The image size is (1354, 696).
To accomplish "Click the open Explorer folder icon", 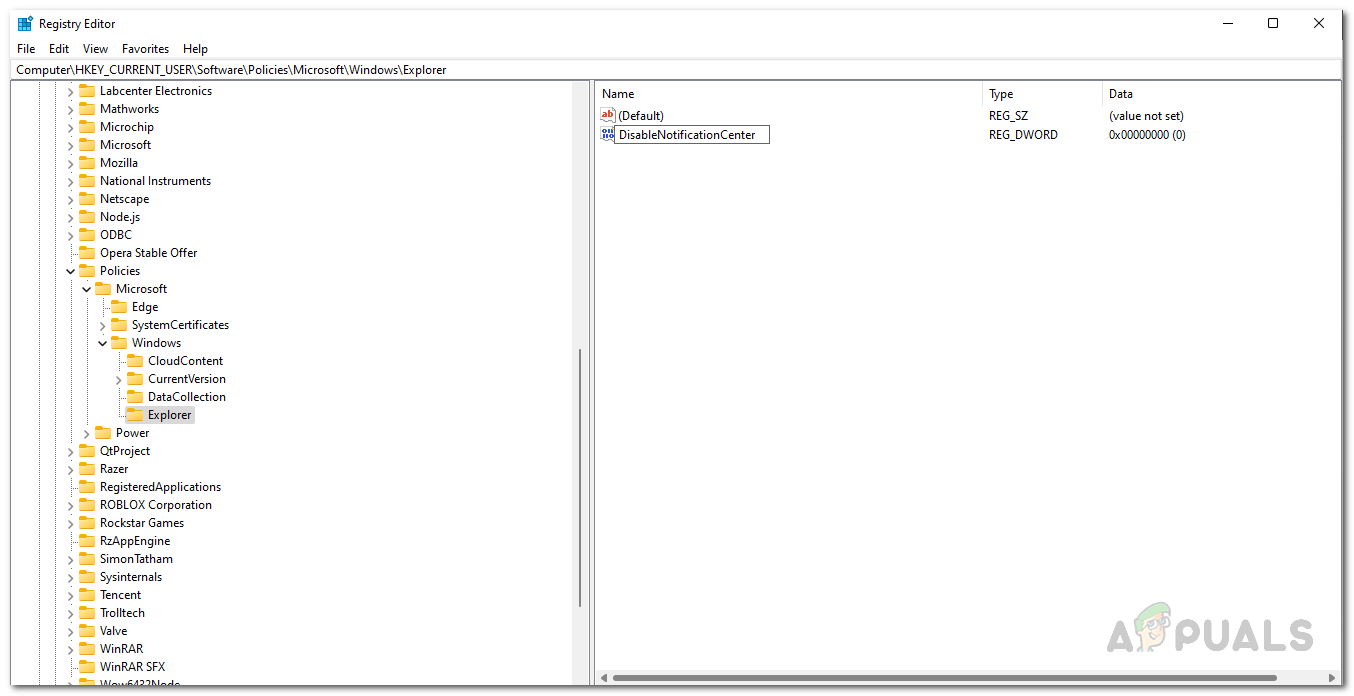I will point(135,415).
